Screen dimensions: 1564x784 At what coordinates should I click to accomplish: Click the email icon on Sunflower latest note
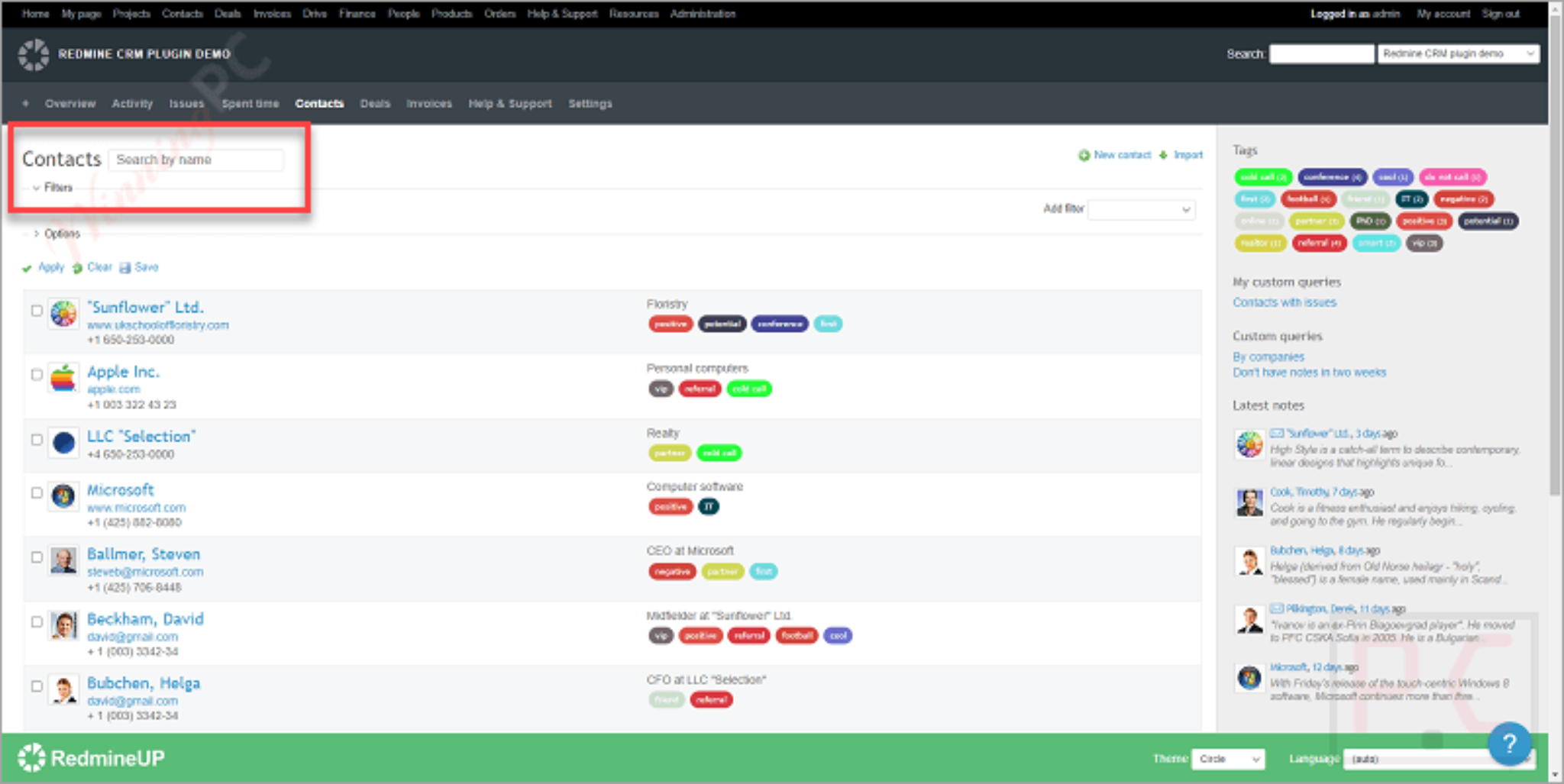(x=1277, y=433)
